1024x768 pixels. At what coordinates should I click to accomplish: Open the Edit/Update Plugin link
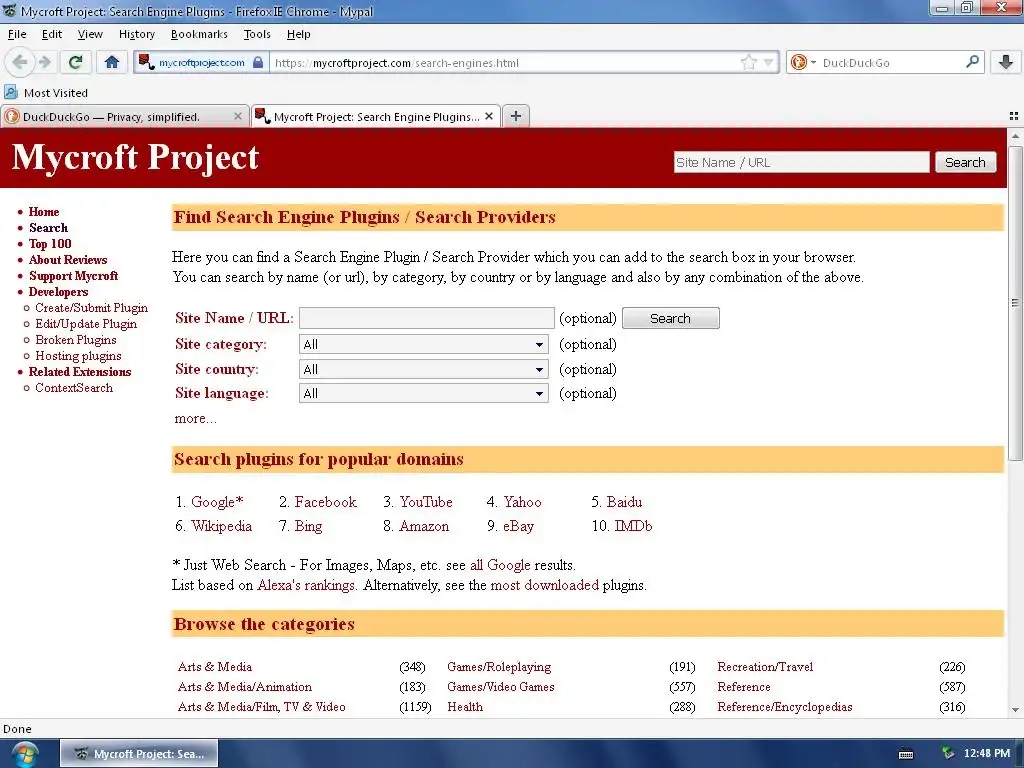coord(86,324)
